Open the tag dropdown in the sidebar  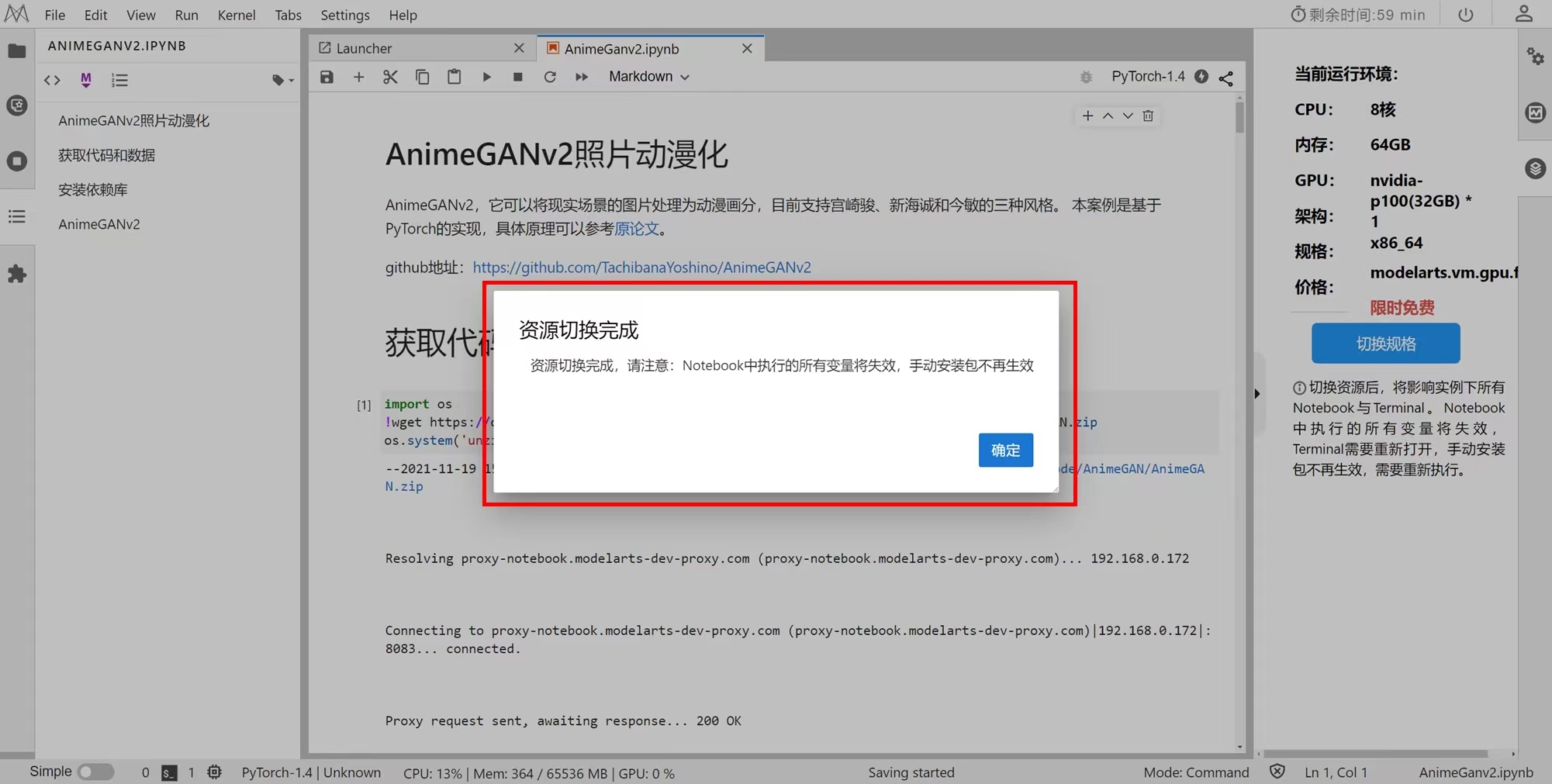(282, 80)
